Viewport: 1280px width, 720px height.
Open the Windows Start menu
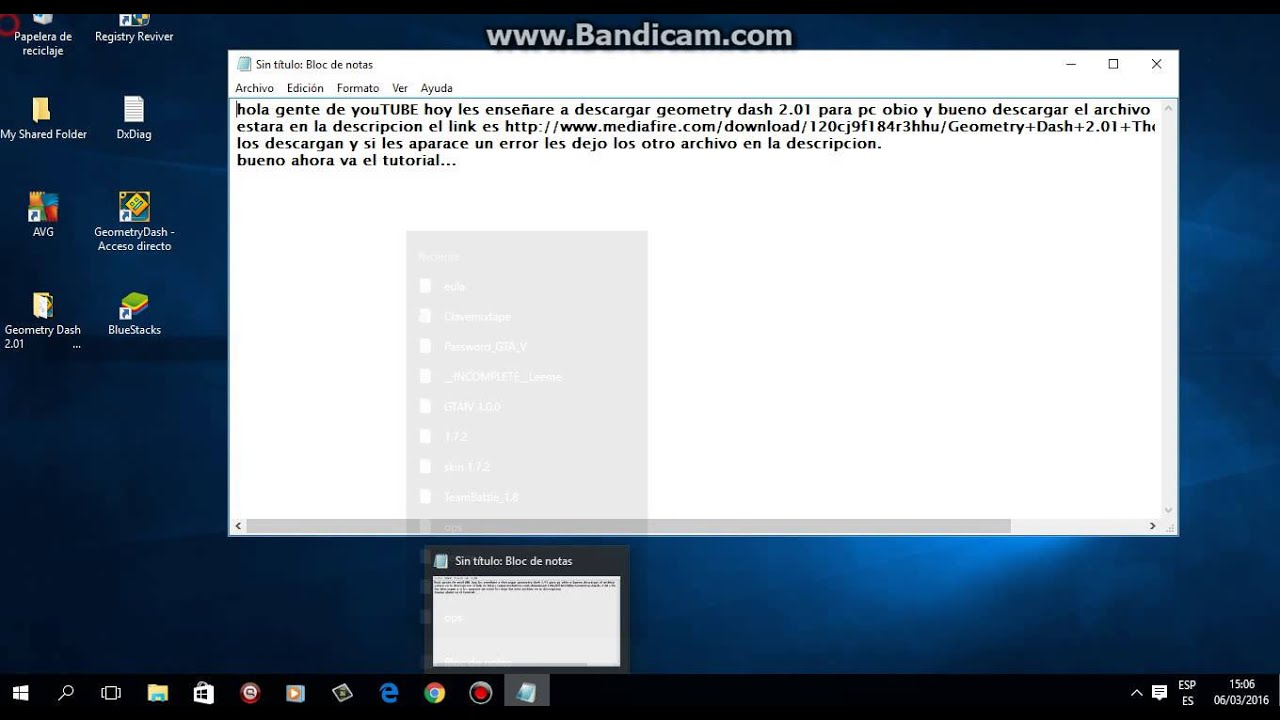point(20,692)
